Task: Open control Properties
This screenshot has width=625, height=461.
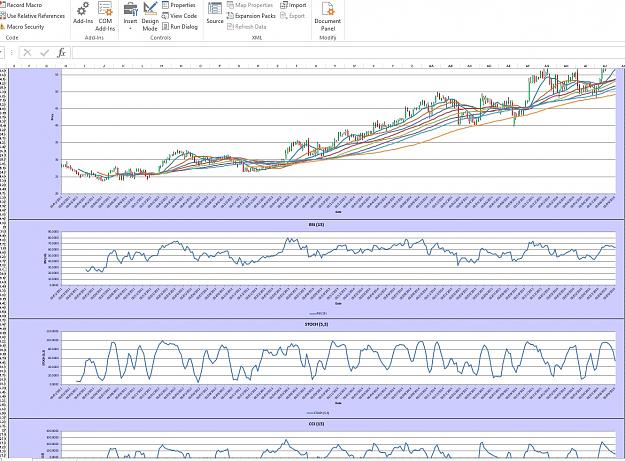Action: [x=179, y=5]
